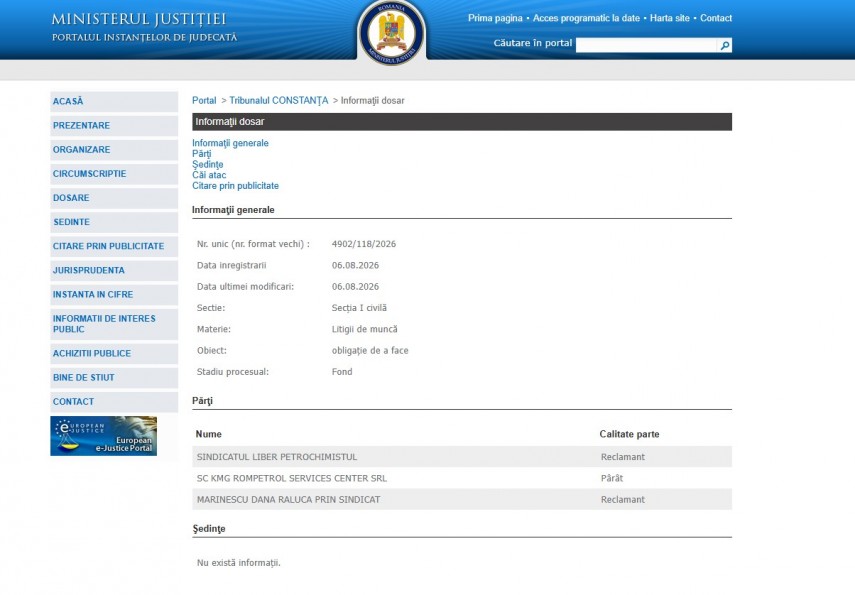Open the Prima pagina header link

tap(495, 18)
